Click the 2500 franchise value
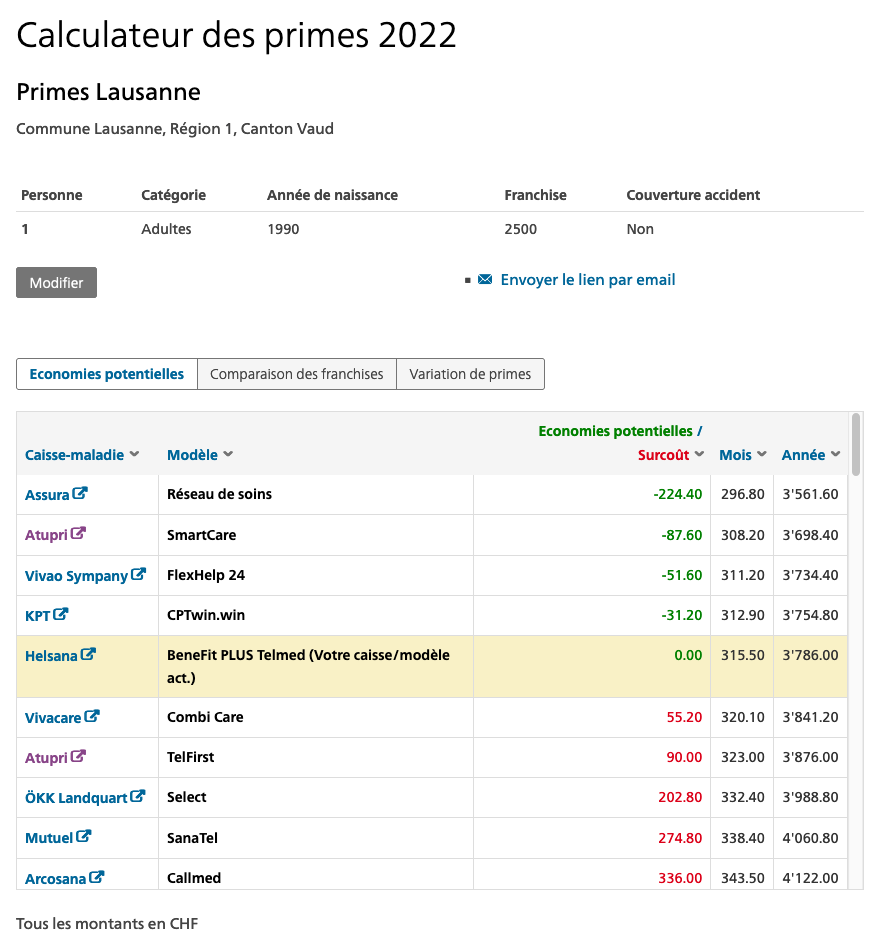This screenshot has width=875, height=946. (521, 229)
